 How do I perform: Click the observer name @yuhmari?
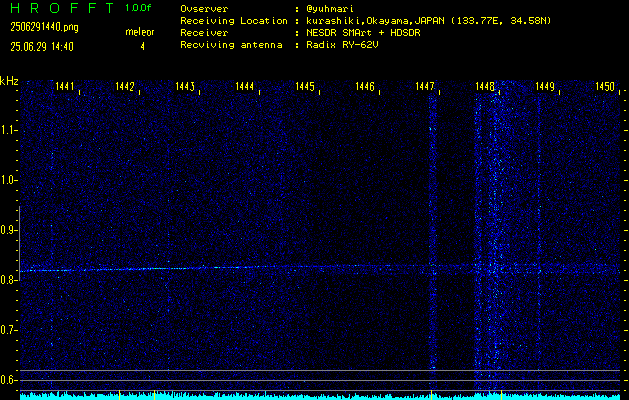pos(329,9)
